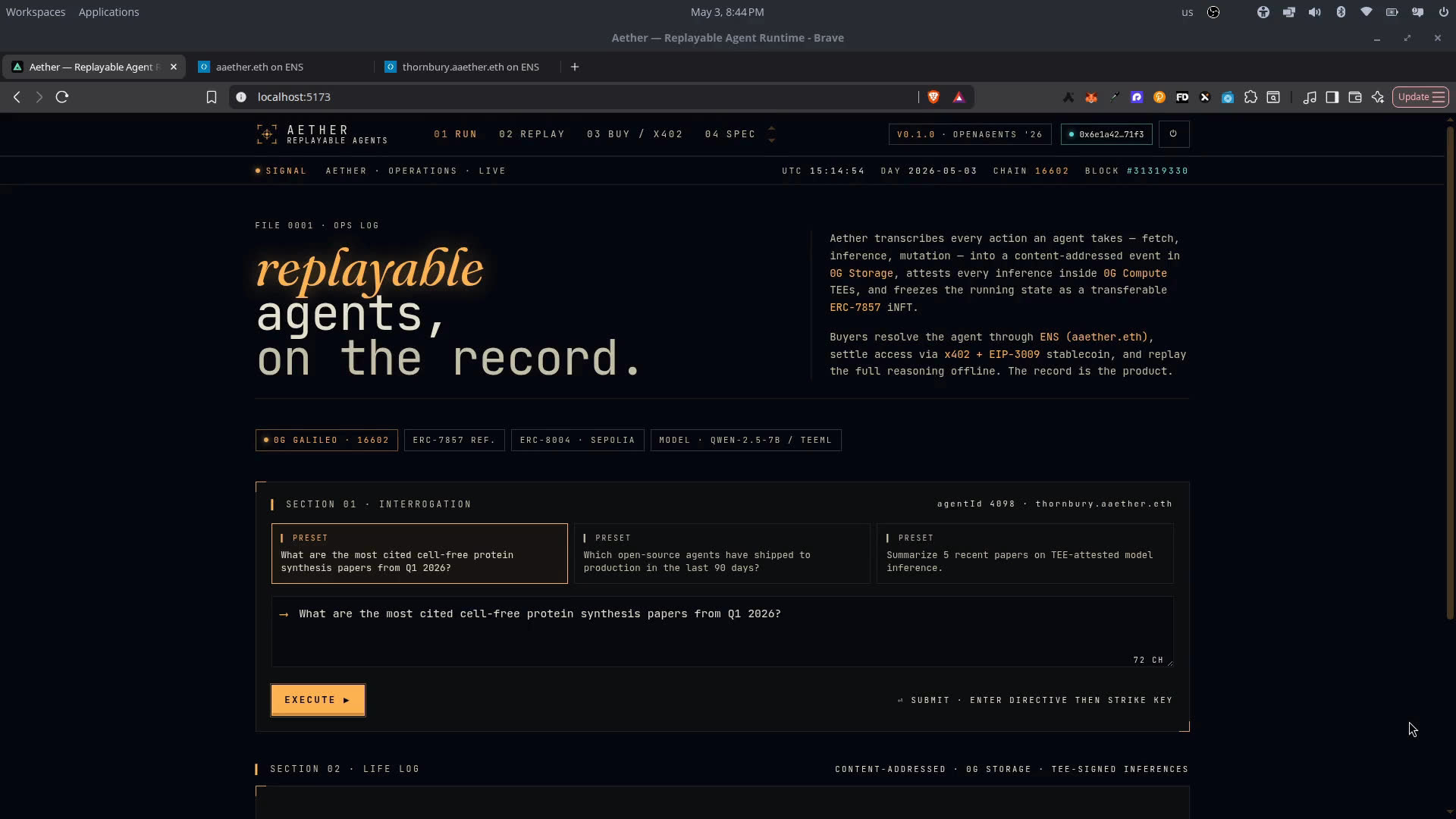Open the Workspaces menu in top panel

pos(36,12)
